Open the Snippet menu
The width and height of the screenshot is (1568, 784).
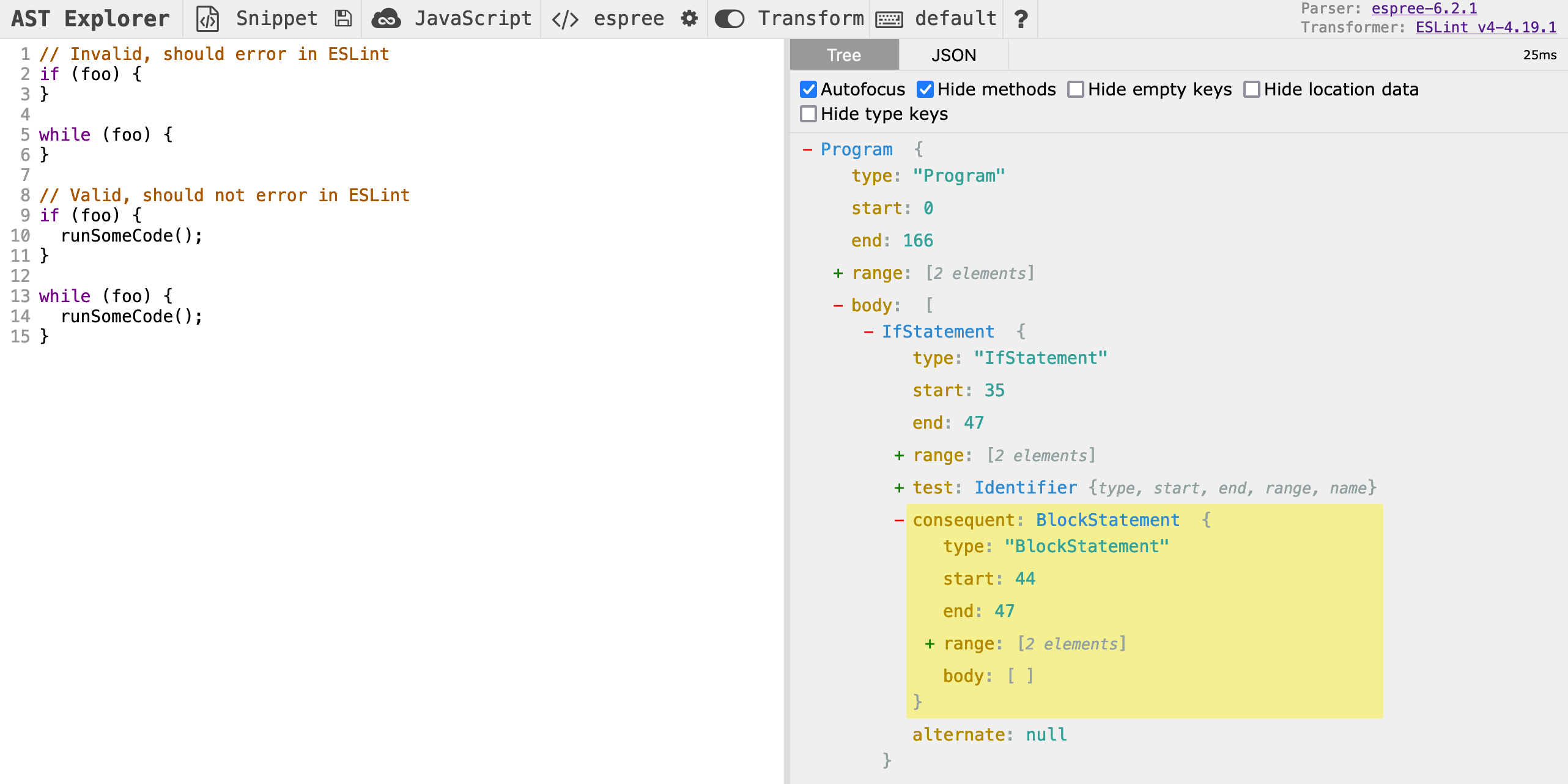(277, 18)
